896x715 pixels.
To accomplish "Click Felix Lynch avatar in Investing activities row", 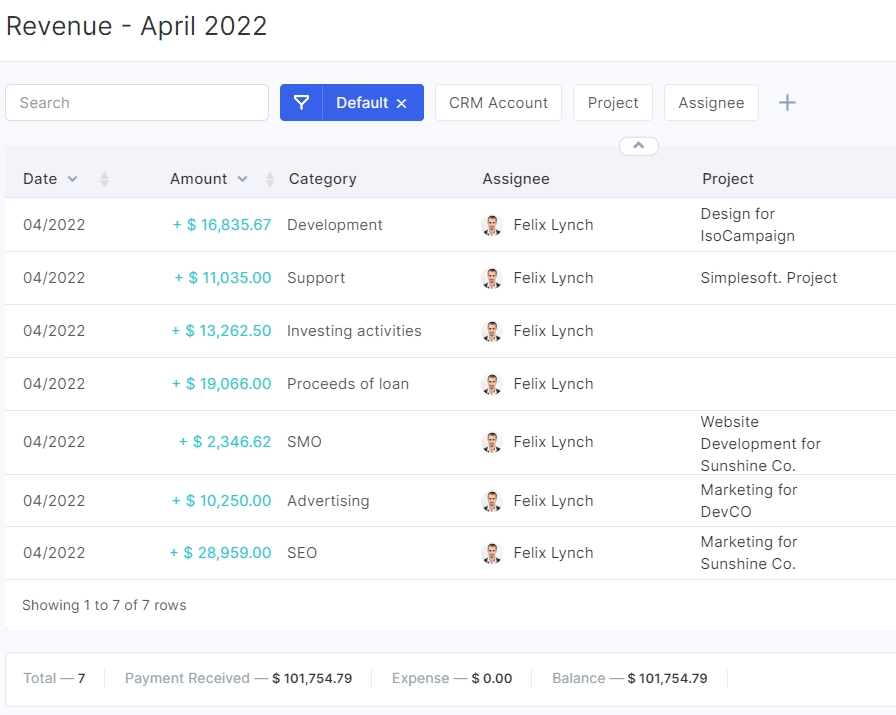I will click(x=491, y=331).
